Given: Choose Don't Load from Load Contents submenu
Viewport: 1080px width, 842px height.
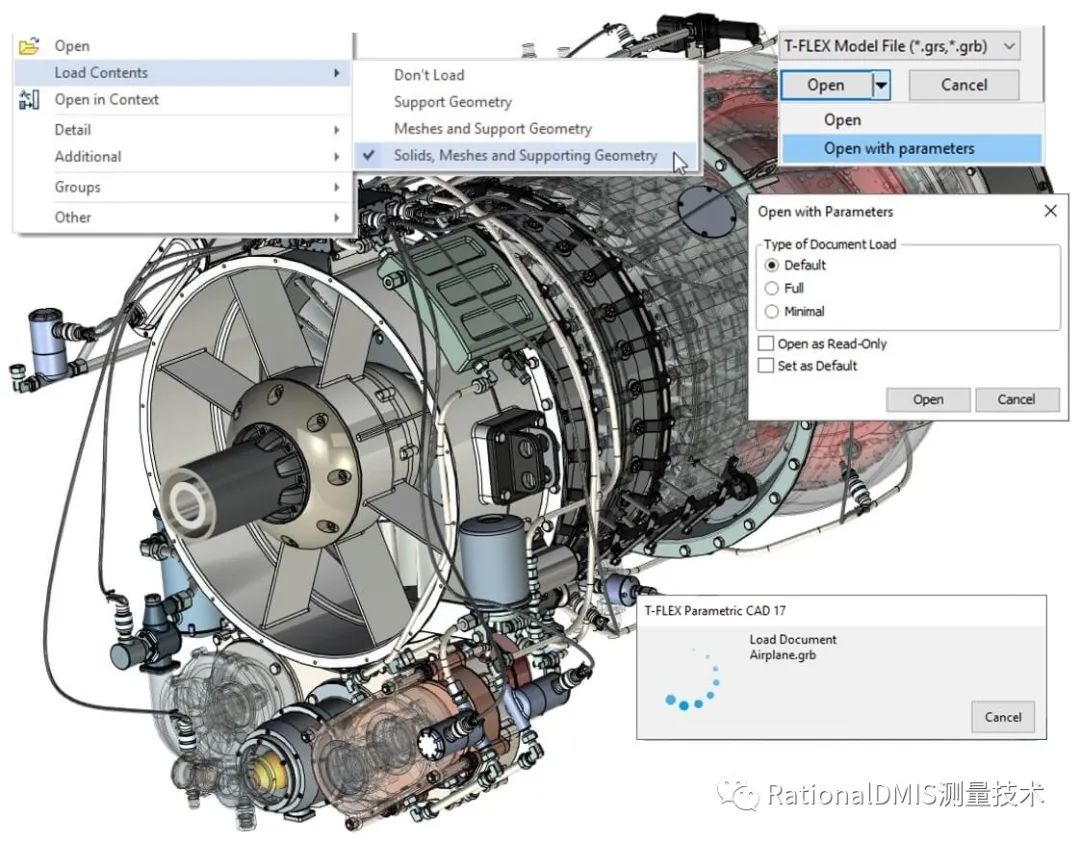Looking at the screenshot, I should (x=429, y=75).
